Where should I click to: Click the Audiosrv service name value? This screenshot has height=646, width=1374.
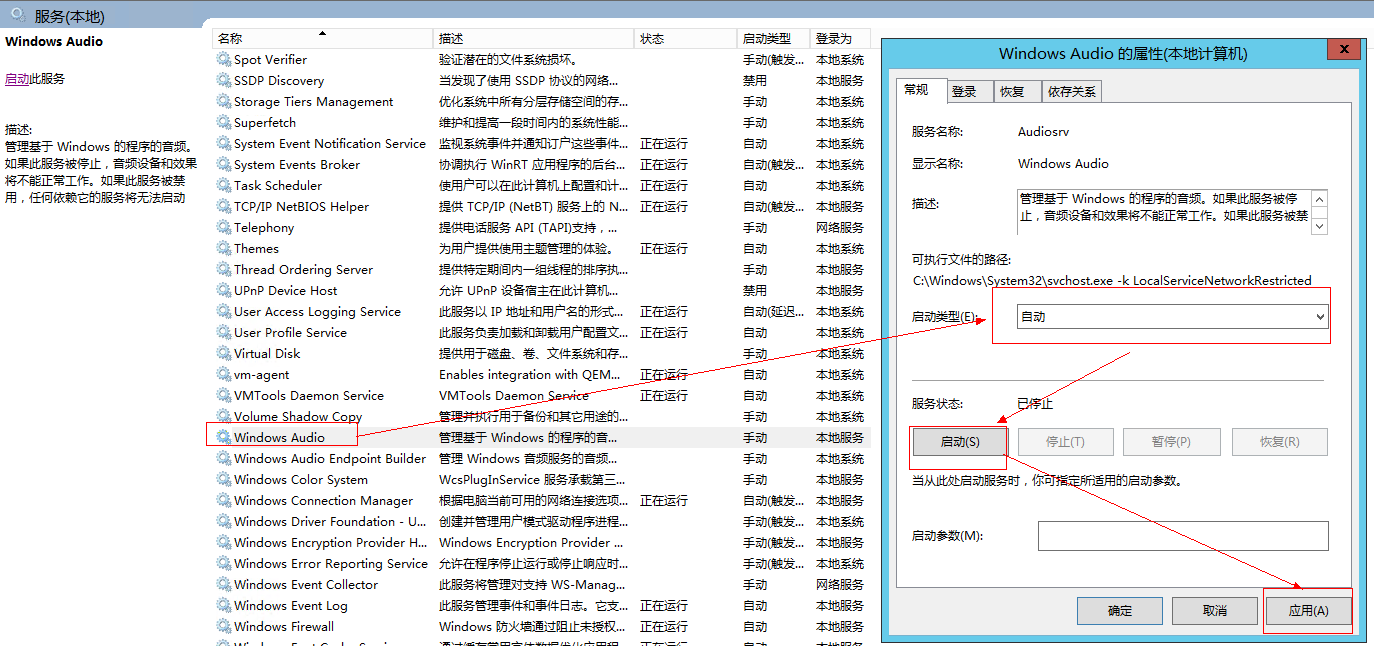pyautogui.click(x=1044, y=132)
